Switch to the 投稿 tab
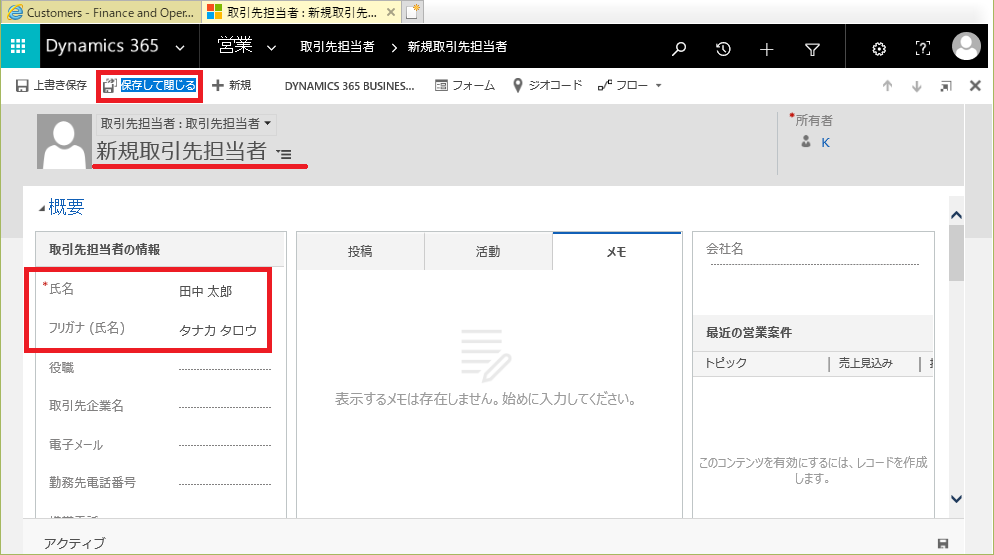This screenshot has height=555, width=994. (360, 252)
